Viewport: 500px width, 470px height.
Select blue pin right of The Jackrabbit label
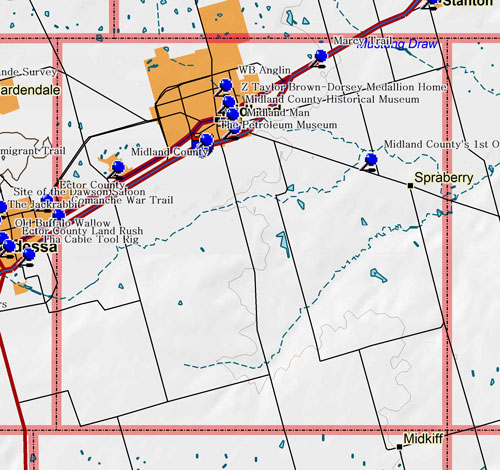[59, 215]
